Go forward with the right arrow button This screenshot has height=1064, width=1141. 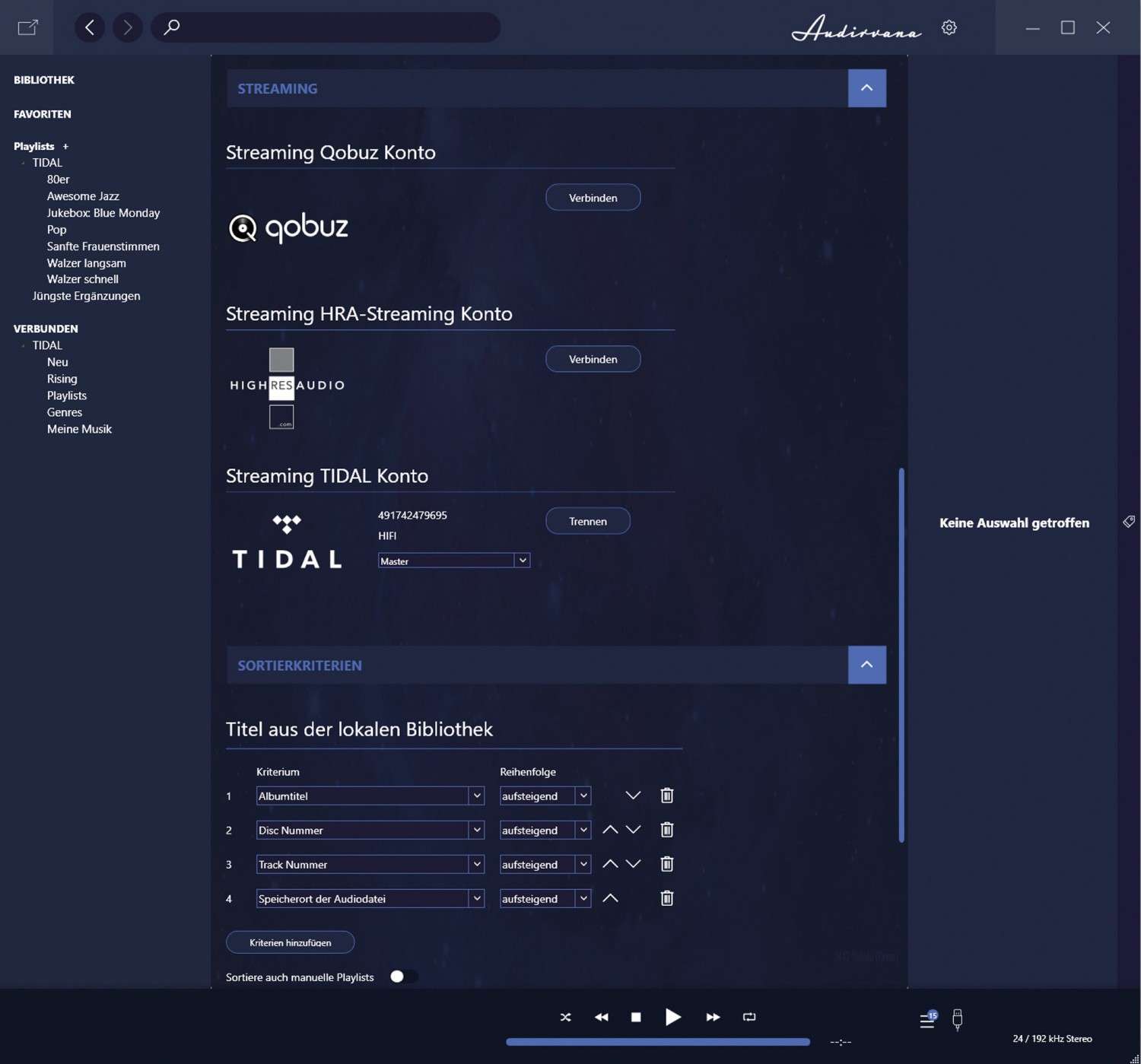coord(128,27)
